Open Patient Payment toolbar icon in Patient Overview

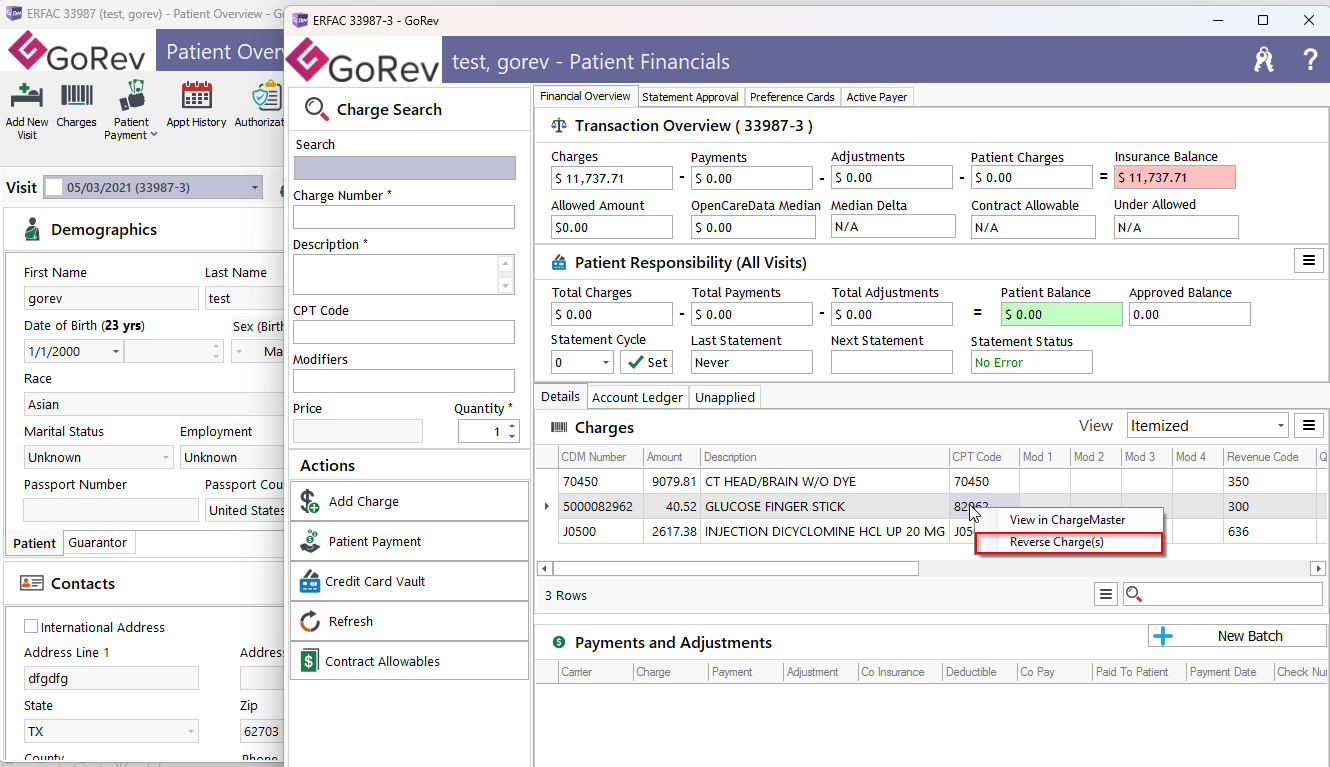pos(131,109)
